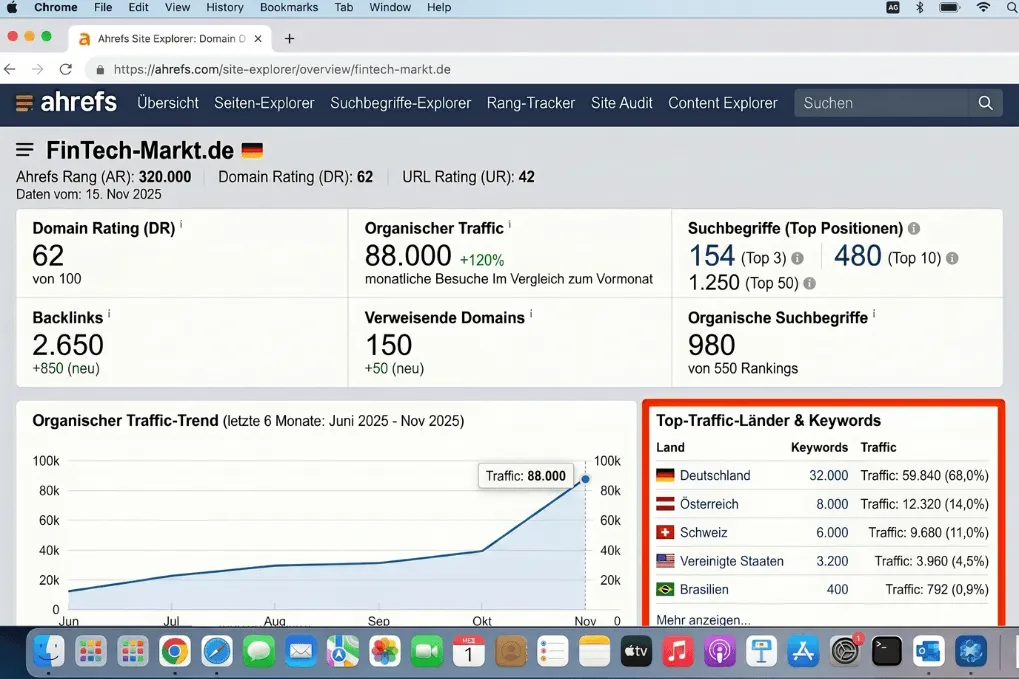Screen dimensions: 1019x679
Task: Click 'Traffic: 59.840 (68,0%)' in Deutschland row
Action: pyautogui.click(x=924, y=475)
